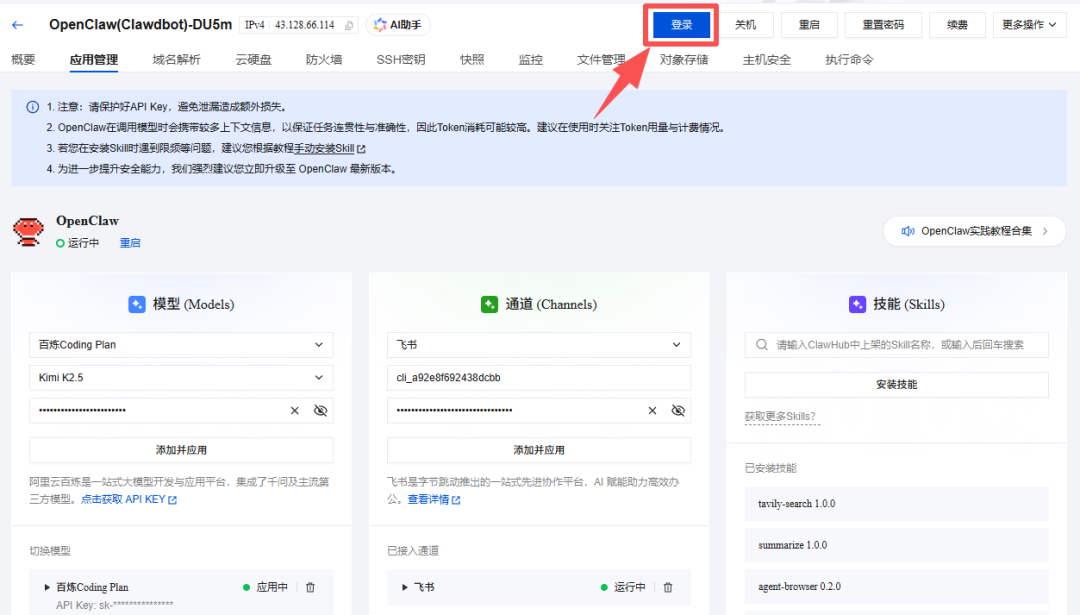
Task: Show the model API key via the eye icon
Action: tap(320, 410)
